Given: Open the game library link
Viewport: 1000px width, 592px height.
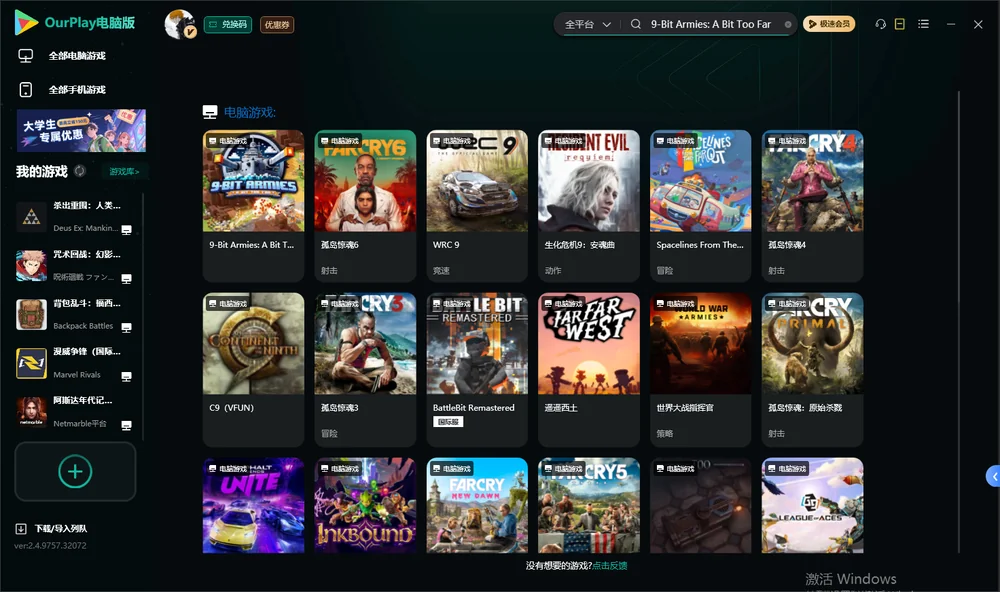Looking at the screenshot, I should [124, 171].
